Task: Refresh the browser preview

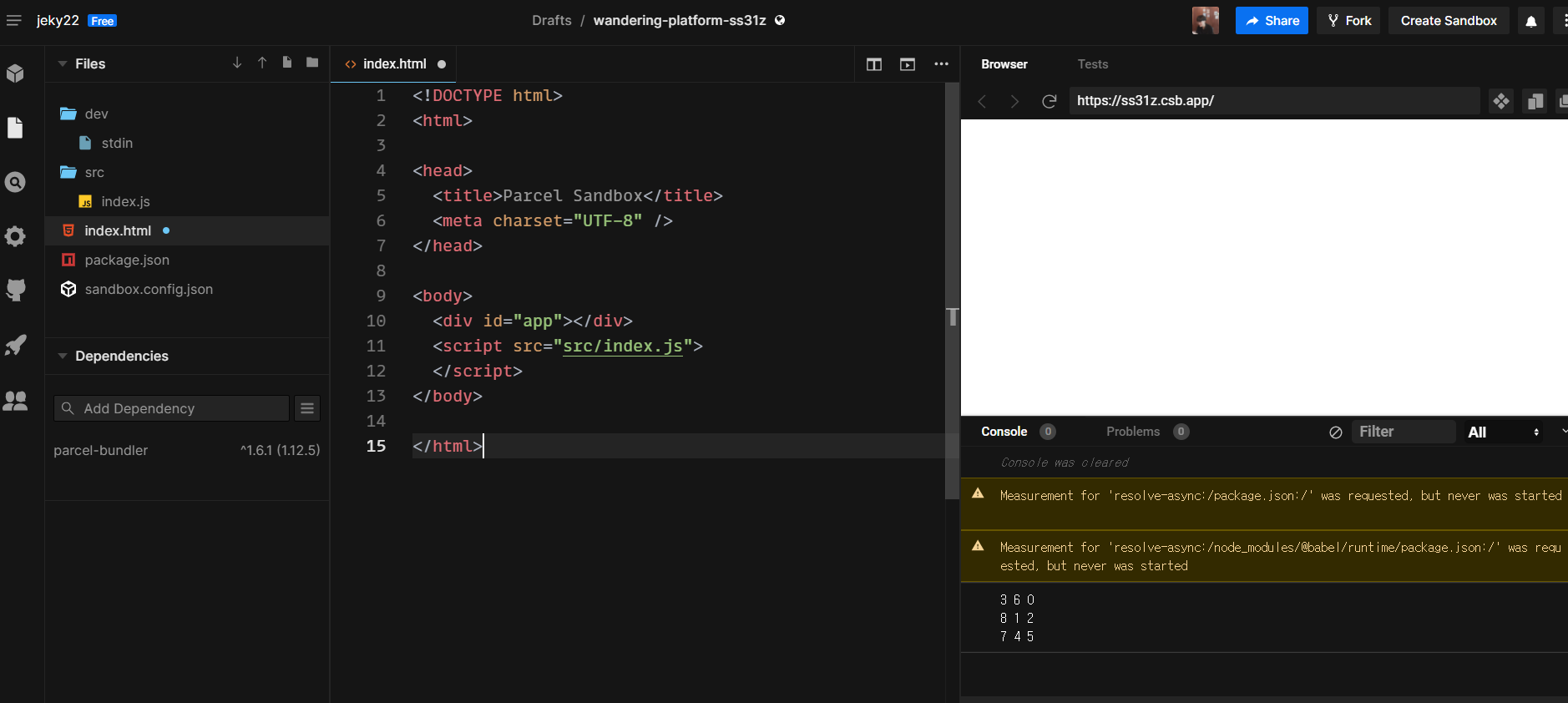Action: tap(1050, 101)
